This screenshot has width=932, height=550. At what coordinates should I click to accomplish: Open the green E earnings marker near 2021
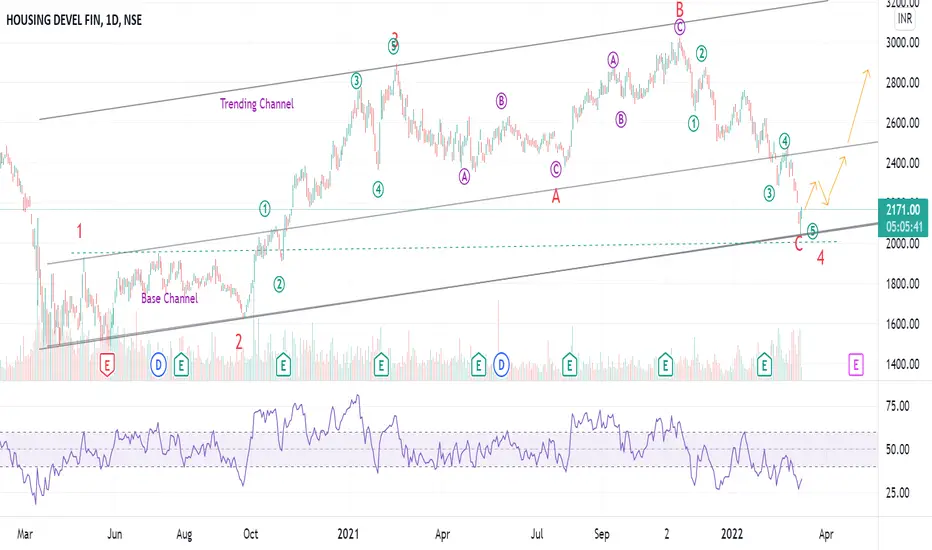click(x=381, y=365)
